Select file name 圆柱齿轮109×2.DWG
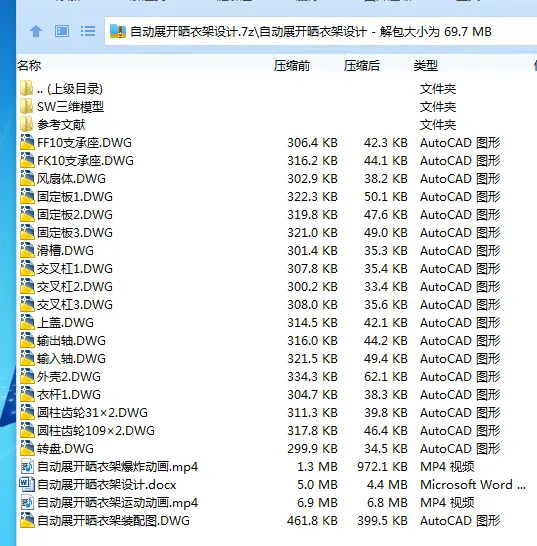The image size is (537, 546). tap(96, 431)
